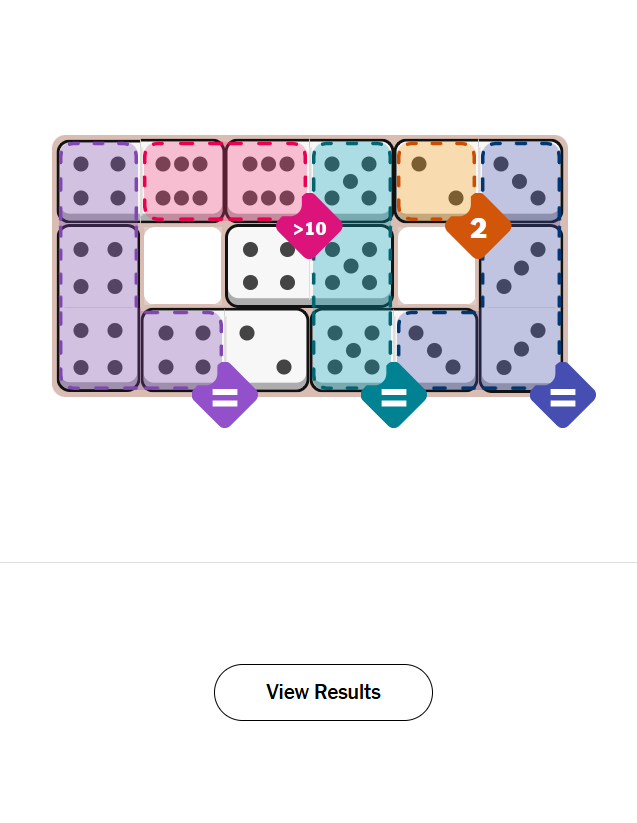Tap the bottom-row teal five-pip die
Image resolution: width=637 pixels, height=823 pixels.
pos(351,349)
